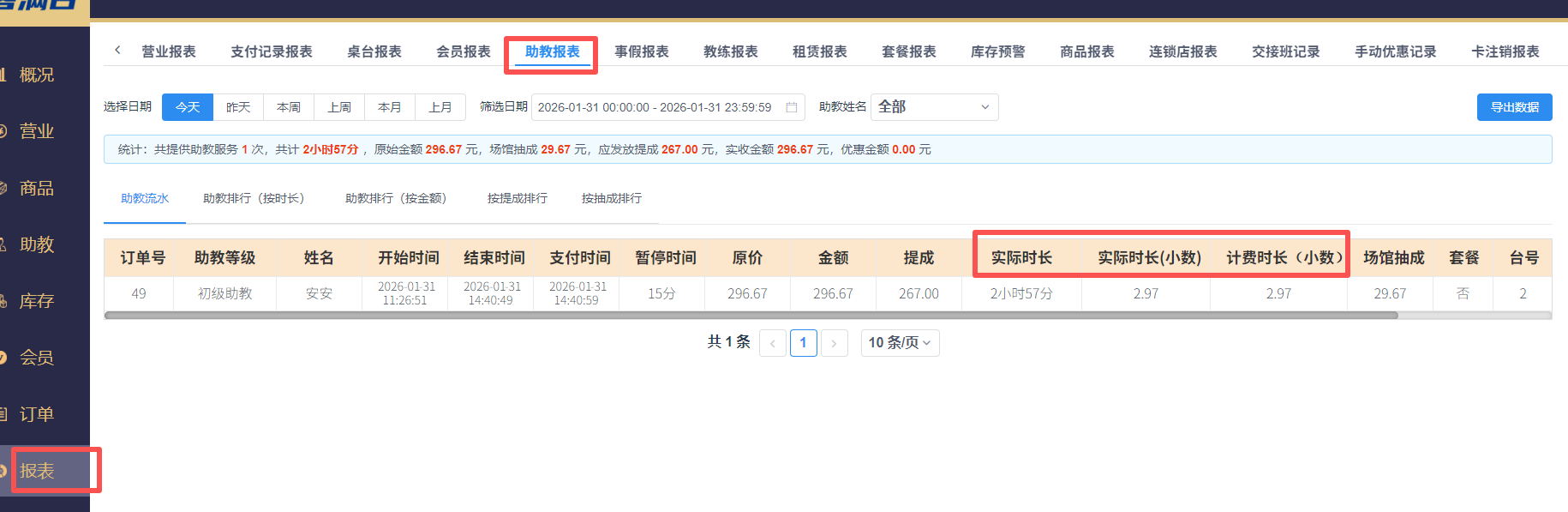
Task: Switch to 套餐报表 tab
Action: coord(909,51)
